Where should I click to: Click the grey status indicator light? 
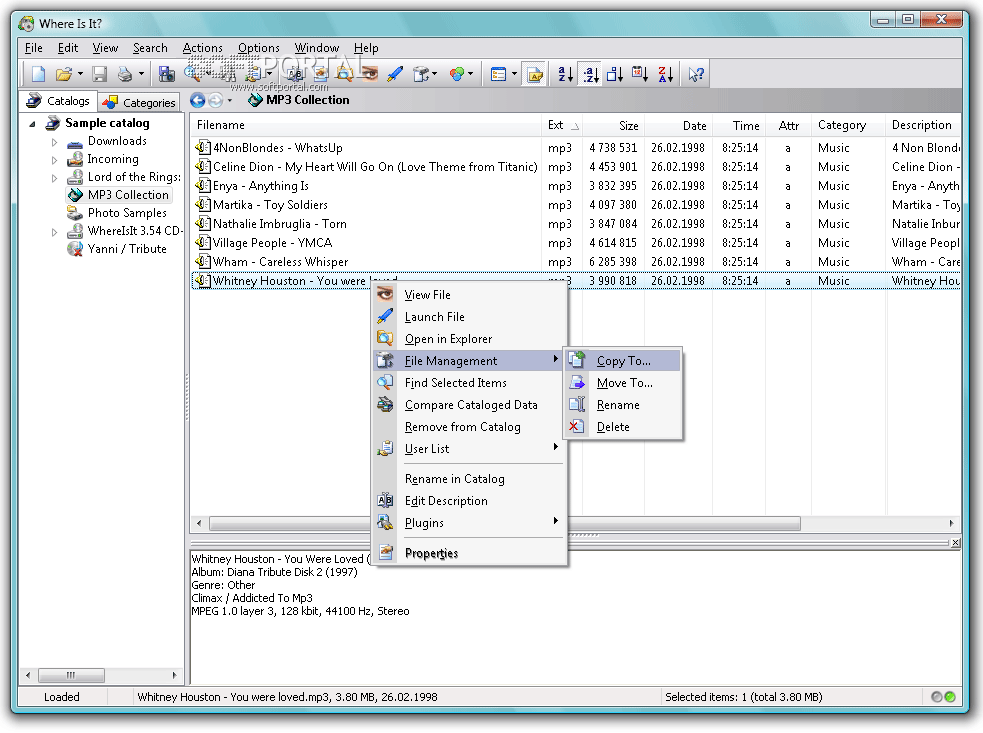coord(937,697)
